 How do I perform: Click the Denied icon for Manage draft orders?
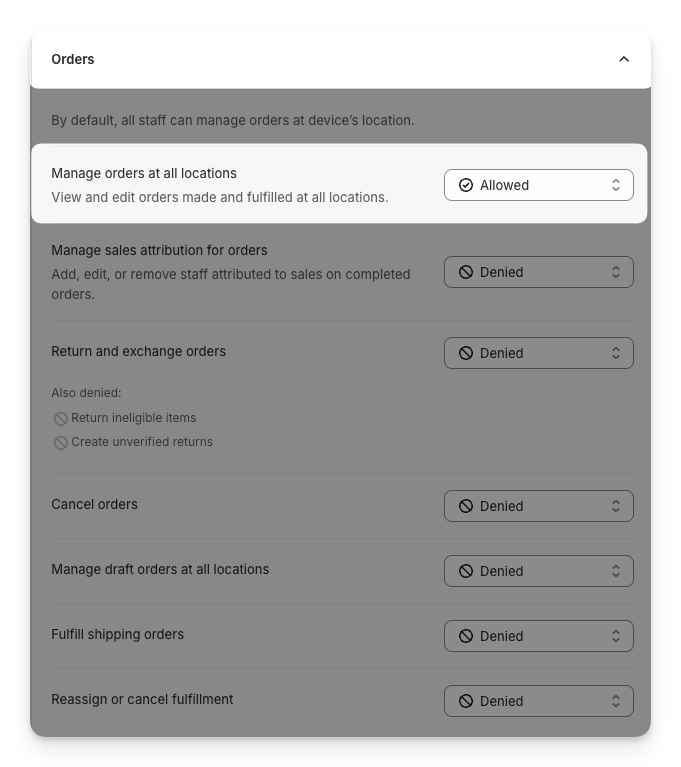click(x=466, y=571)
